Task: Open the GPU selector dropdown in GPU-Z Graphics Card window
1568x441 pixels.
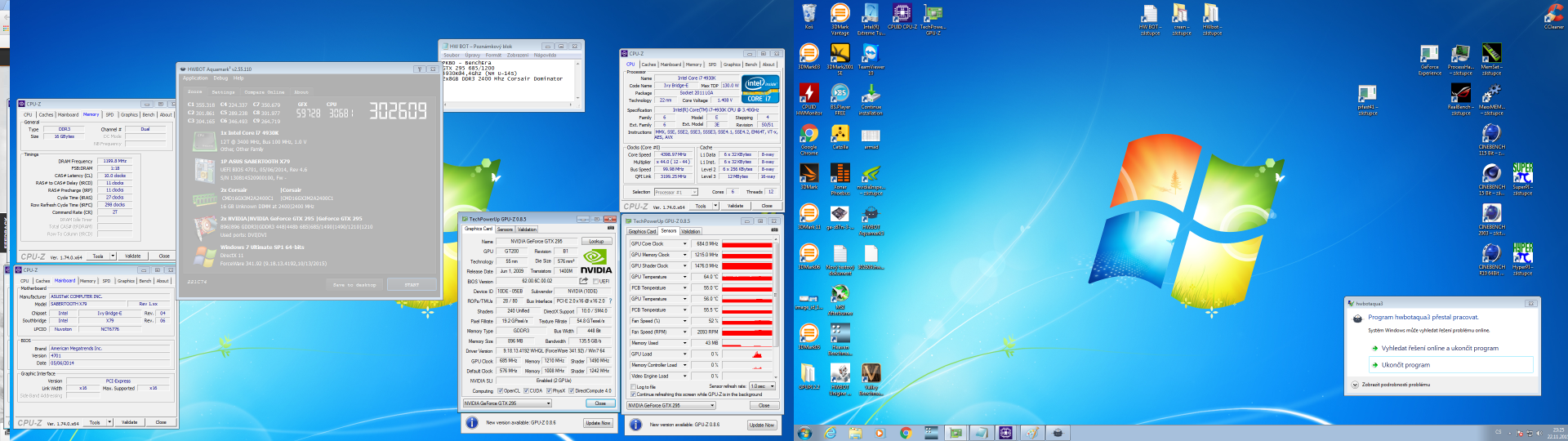Action: click(x=507, y=403)
